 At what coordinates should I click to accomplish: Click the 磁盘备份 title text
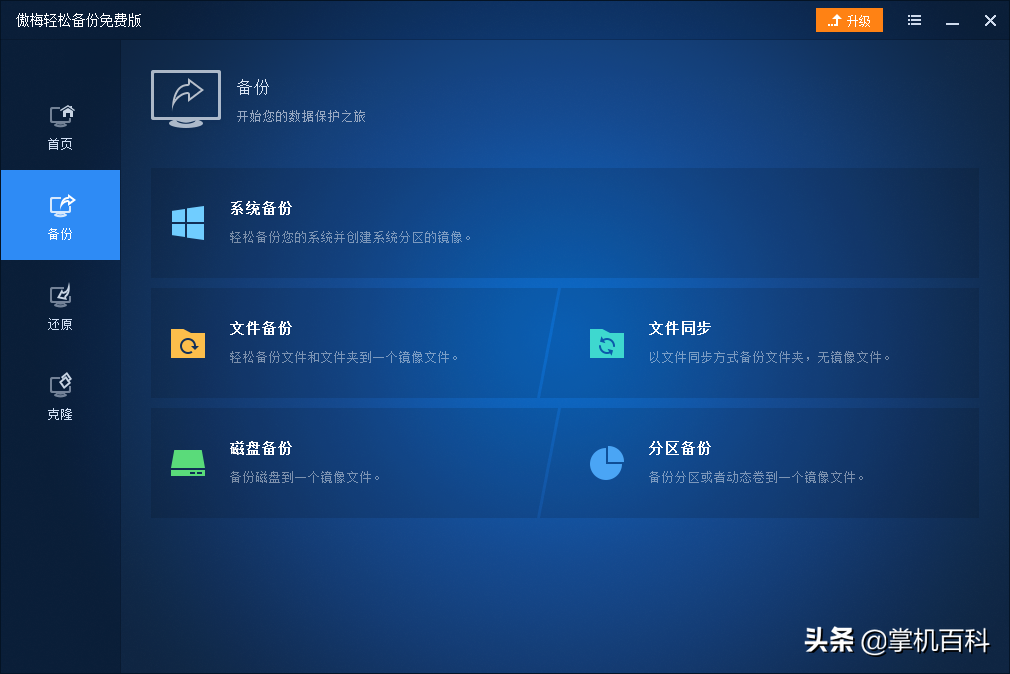[261, 448]
